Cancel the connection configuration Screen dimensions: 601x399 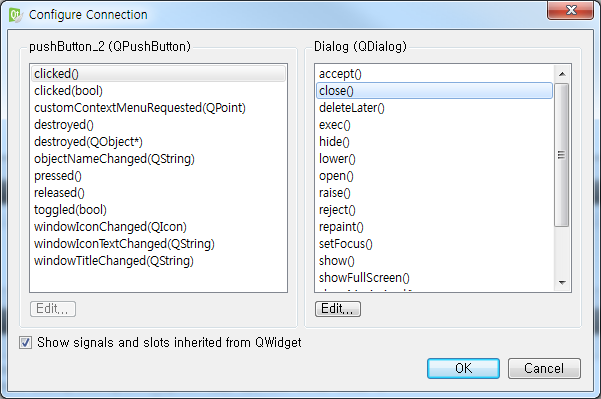click(544, 368)
